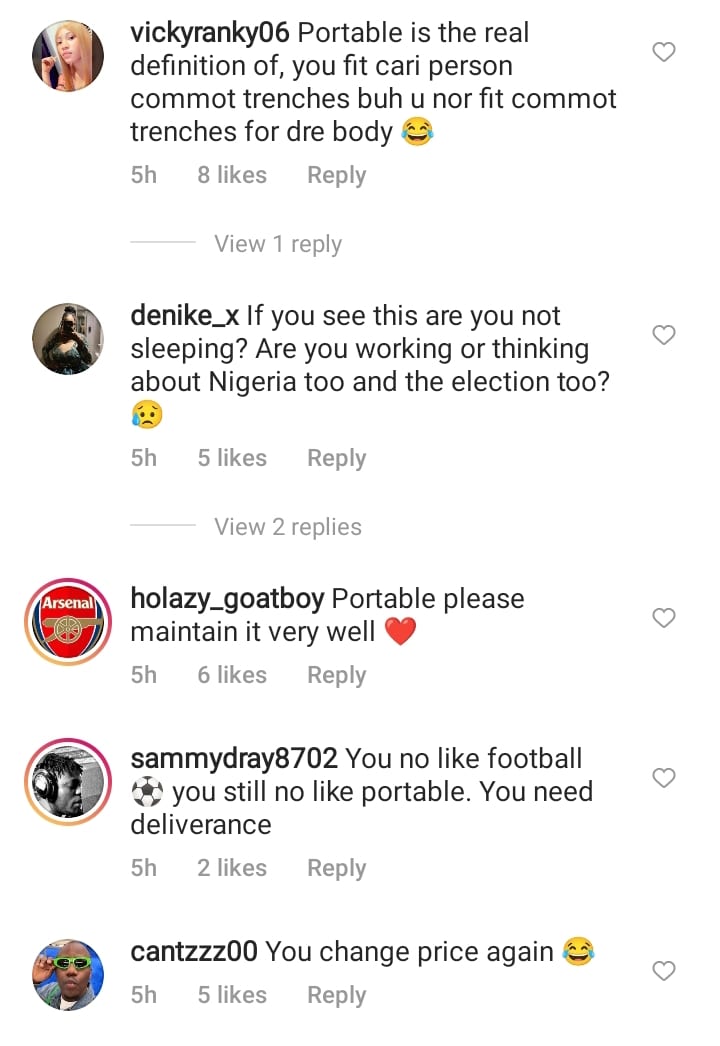This screenshot has height=1046, width=720.
Task: Reply to cantzzz00's comment
Action: 336,995
